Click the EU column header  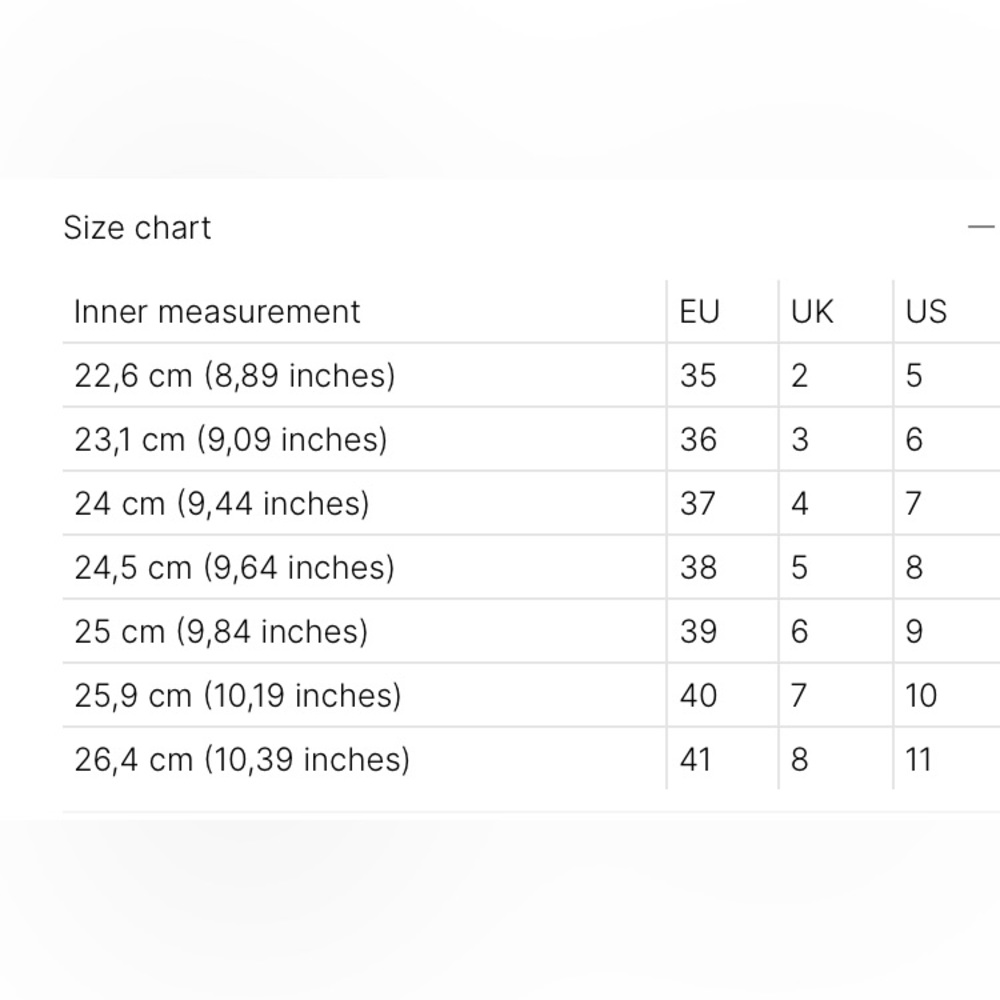(699, 312)
